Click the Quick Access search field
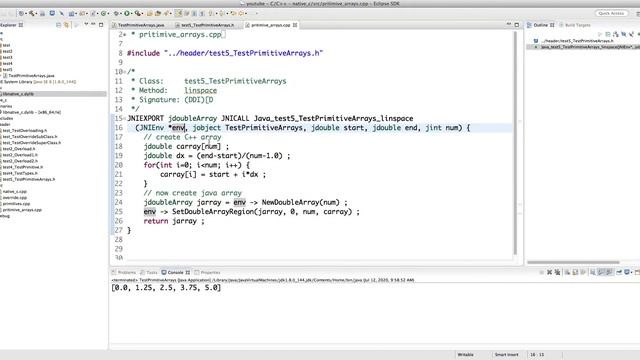Screen dimensions: 640x360 [611, 13]
